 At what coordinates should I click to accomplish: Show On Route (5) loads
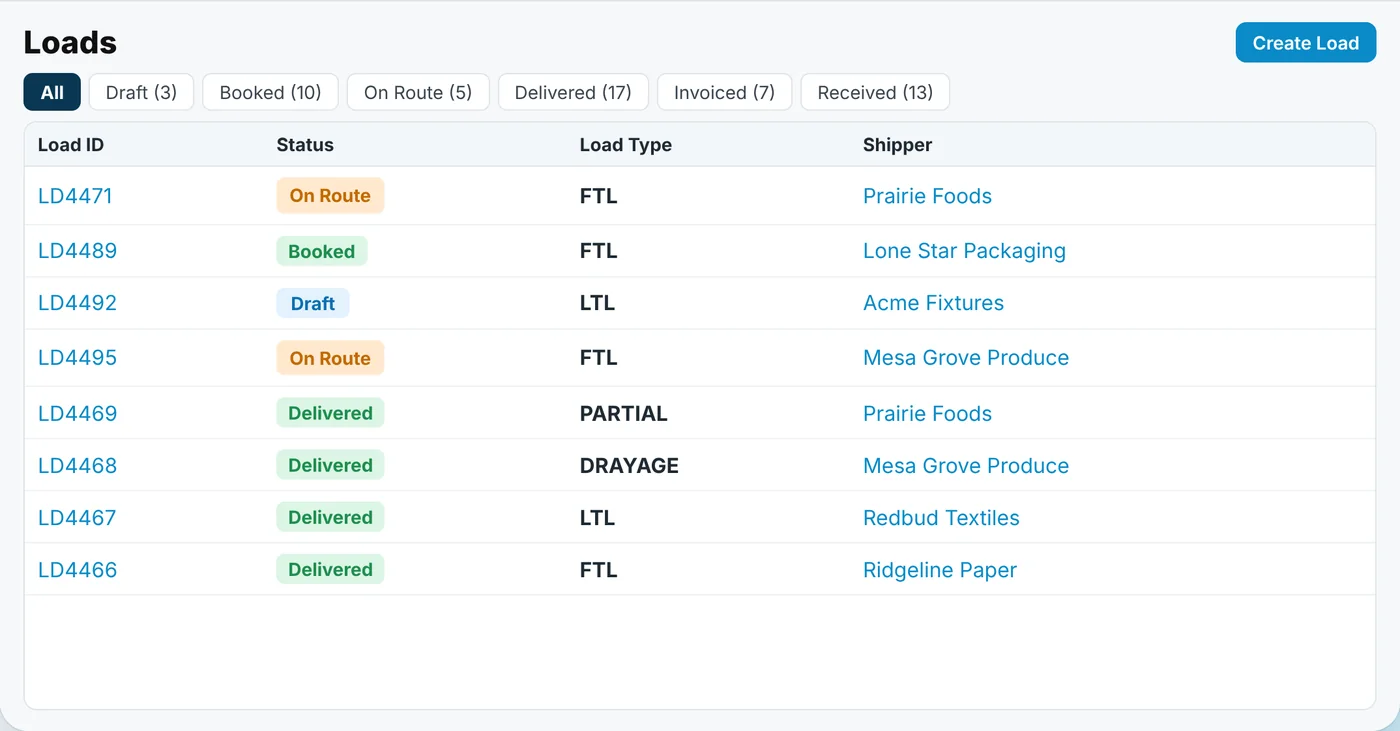418,92
